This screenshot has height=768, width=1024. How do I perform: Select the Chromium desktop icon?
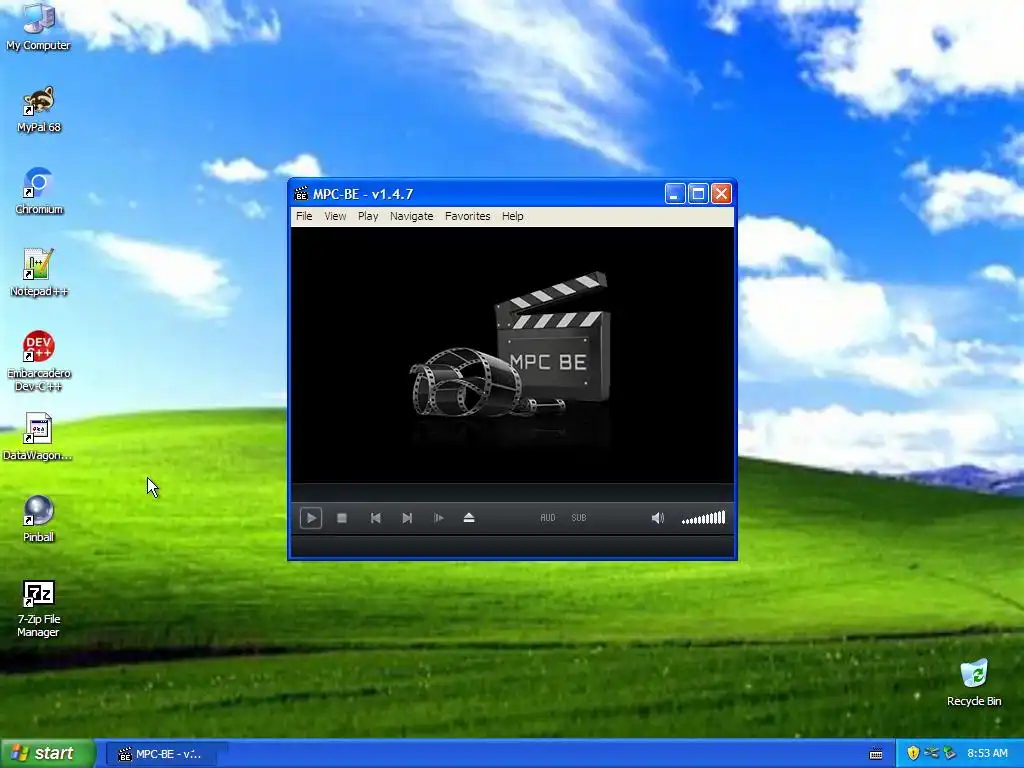(39, 192)
